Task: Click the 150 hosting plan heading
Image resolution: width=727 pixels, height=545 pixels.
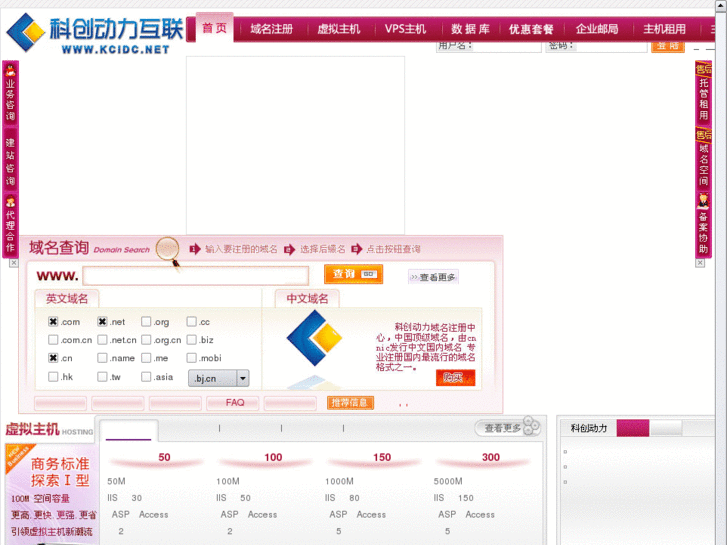Action: pyautogui.click(x=382, y=457)
